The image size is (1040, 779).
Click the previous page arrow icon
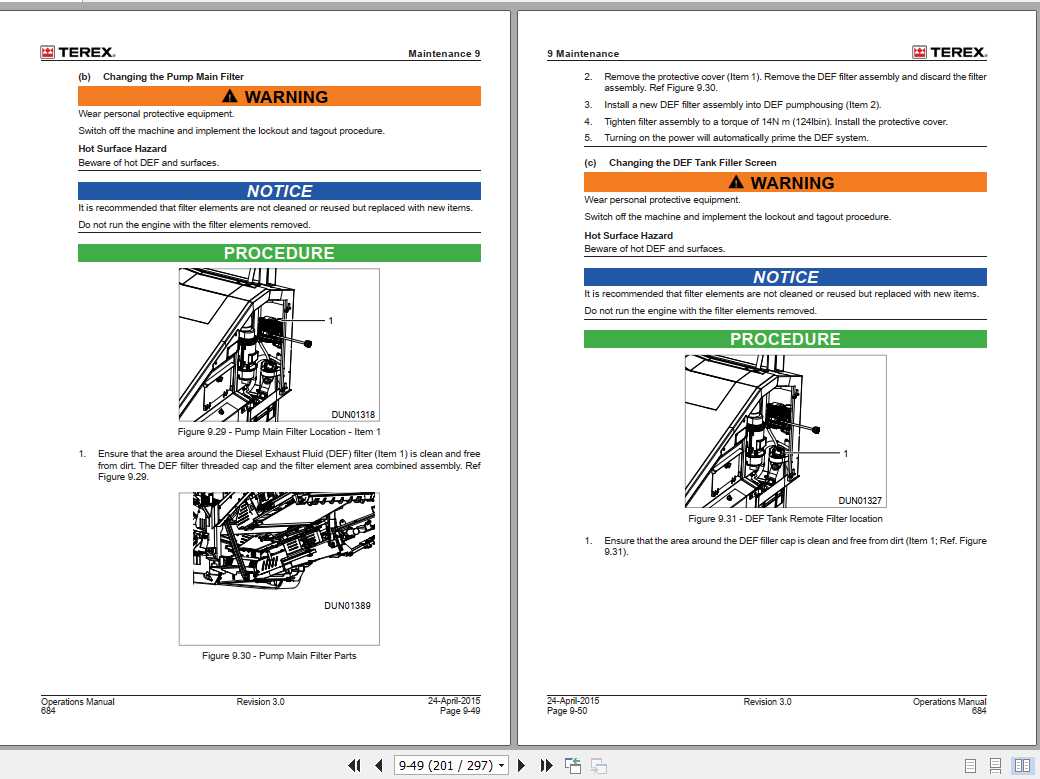coord(378,765)
